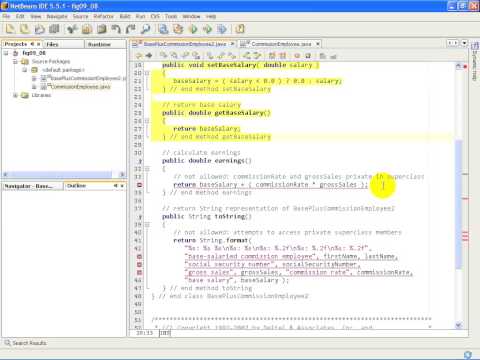Image resolution: width=480 pixels, height=360 pixels.
Task: Open the Tools menu
Action: point(171,16)
